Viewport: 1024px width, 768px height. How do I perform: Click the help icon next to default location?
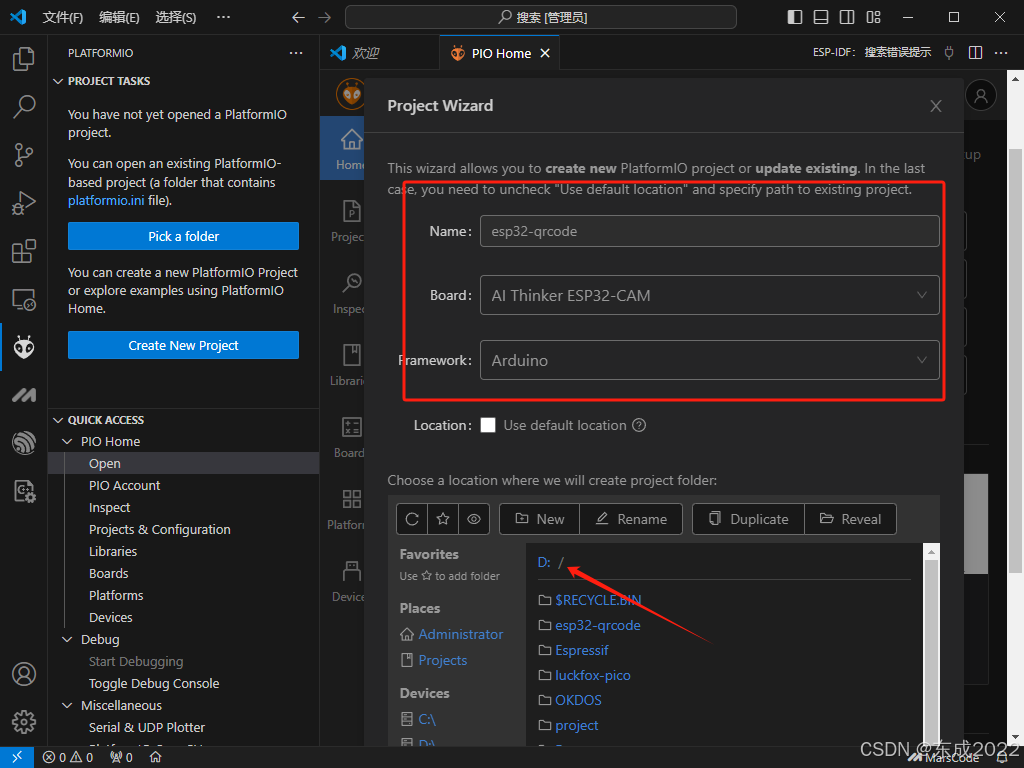[x=639, y=425]
